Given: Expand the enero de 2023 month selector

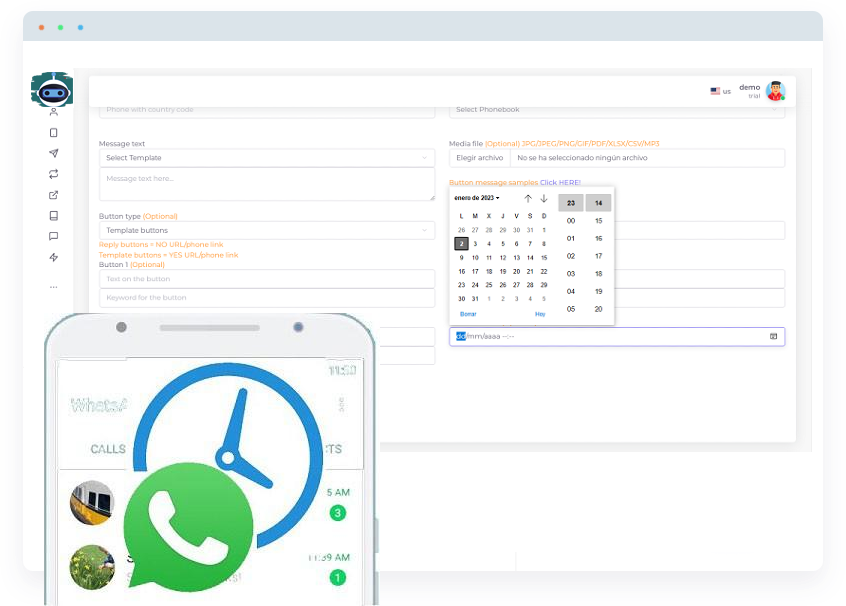Looking at the screenshot, I should pos(477,198).
